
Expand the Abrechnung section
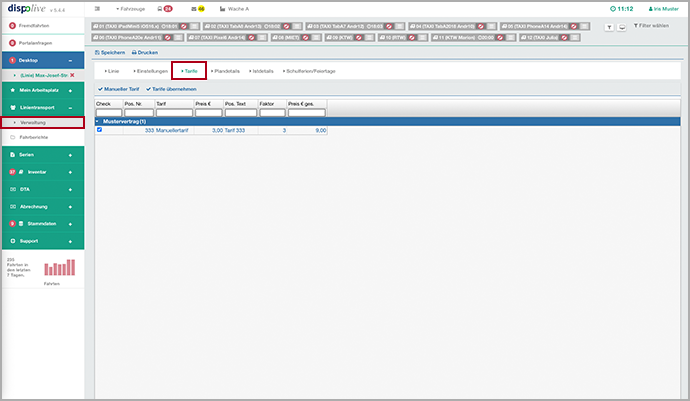[x=70, y=206]
